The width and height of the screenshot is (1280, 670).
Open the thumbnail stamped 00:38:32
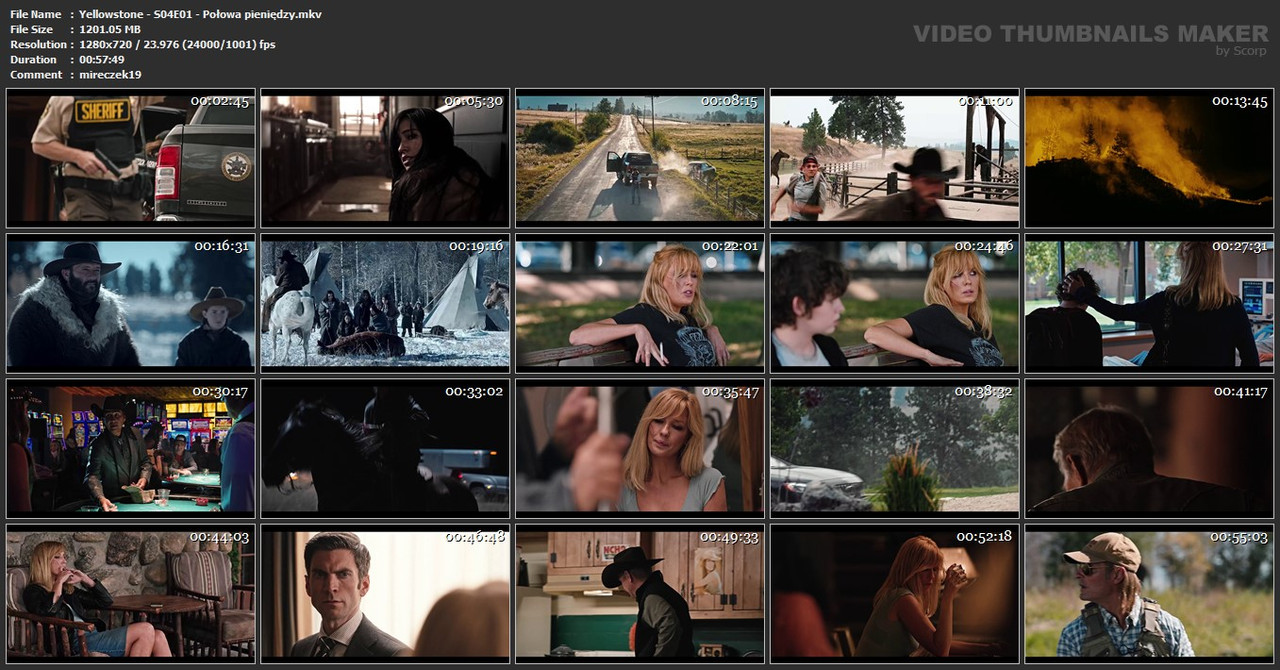coord(894,448)
